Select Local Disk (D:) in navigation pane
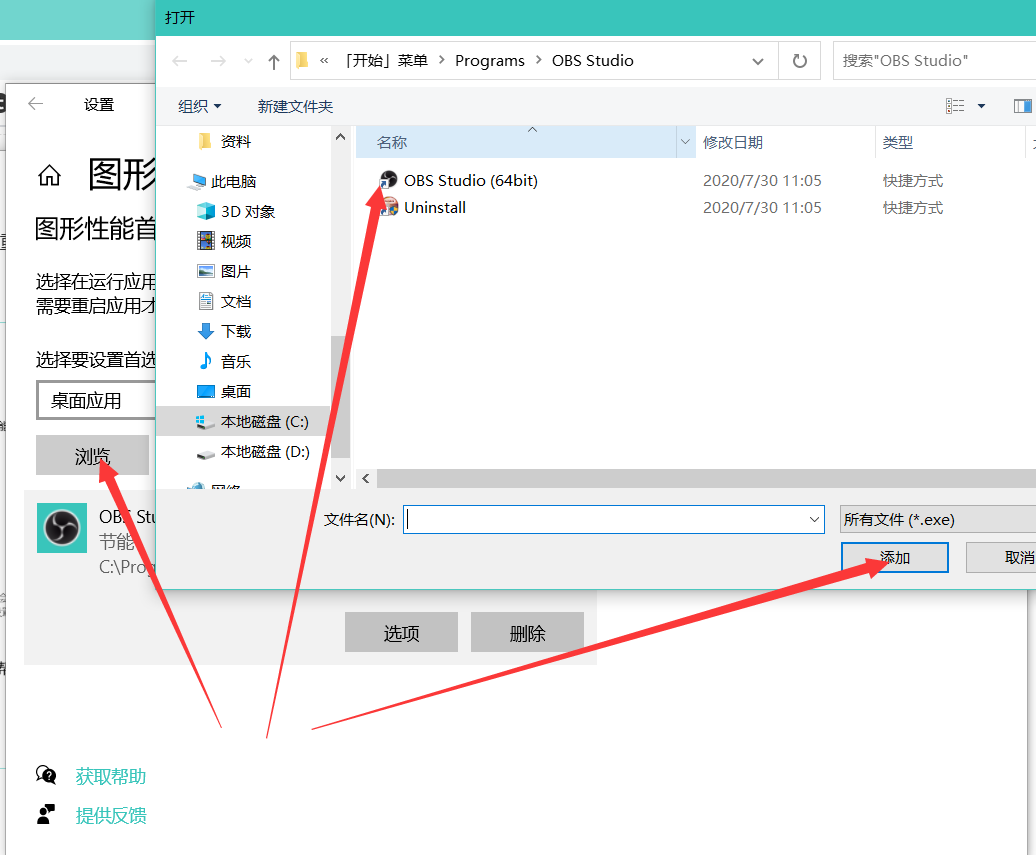1036x855 pixels. (x=264, y=451)
